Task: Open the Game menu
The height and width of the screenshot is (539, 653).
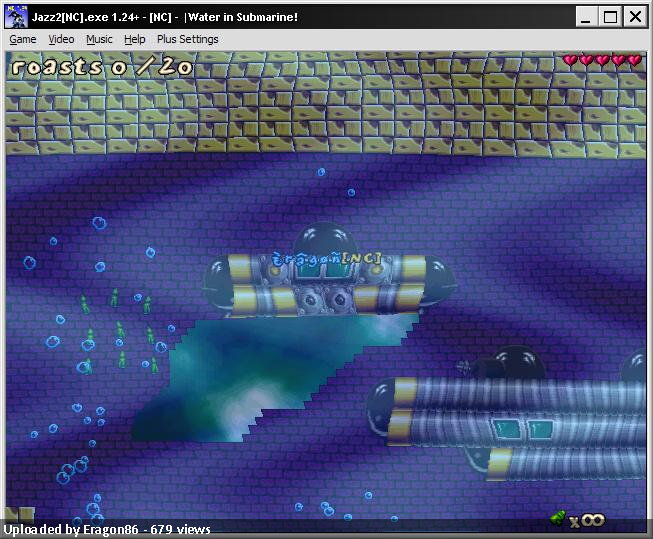Action: coord(23,39)
